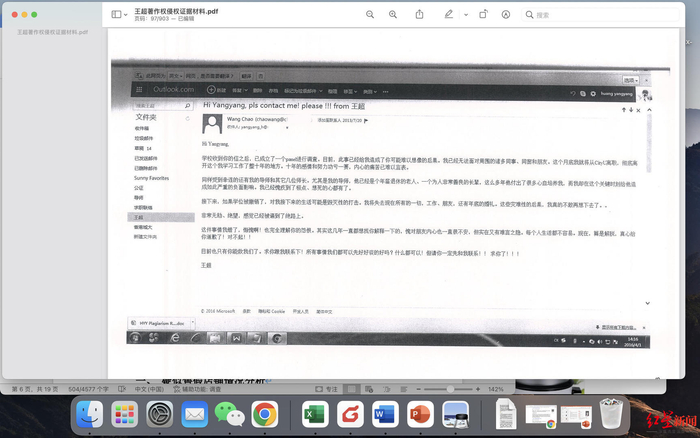Click Word zoom out minus button
The image size is (700, 438).
tap(419, 389)
